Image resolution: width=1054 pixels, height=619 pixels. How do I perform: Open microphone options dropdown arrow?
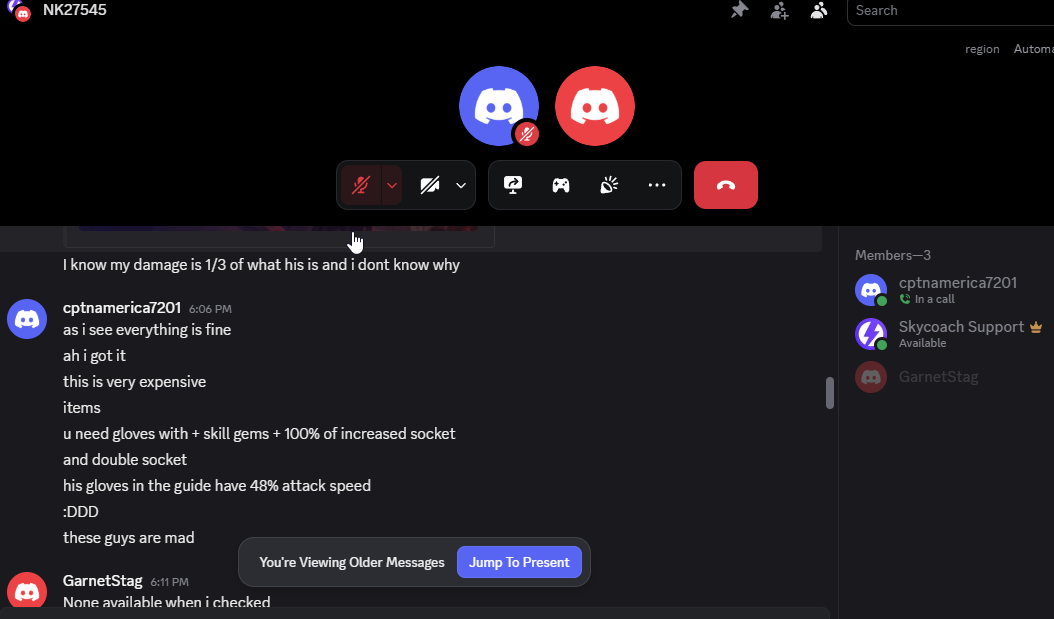(x=392, y=185)
